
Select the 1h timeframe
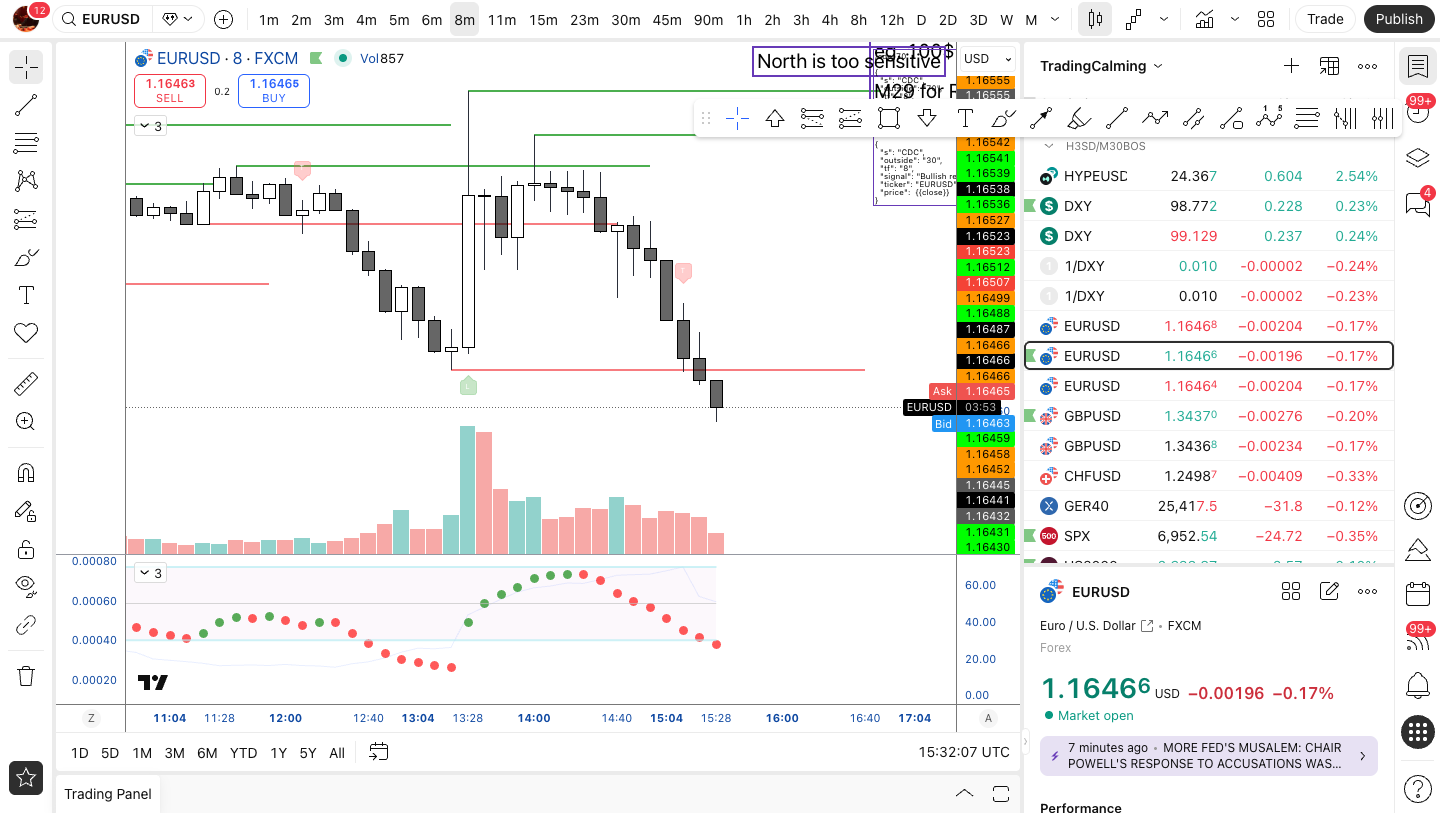[x=743, y=19]
